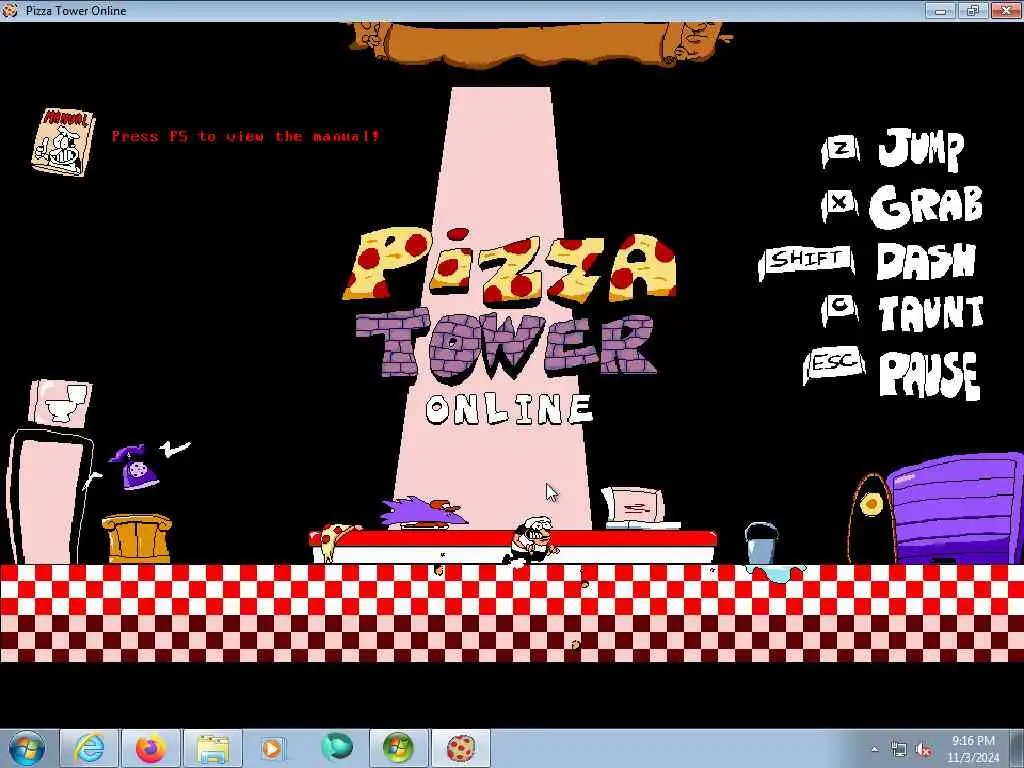This screenshot has height=768, width=1024.
Task: Click the pizza slice on the counter
Action: [x=334, y=539]
